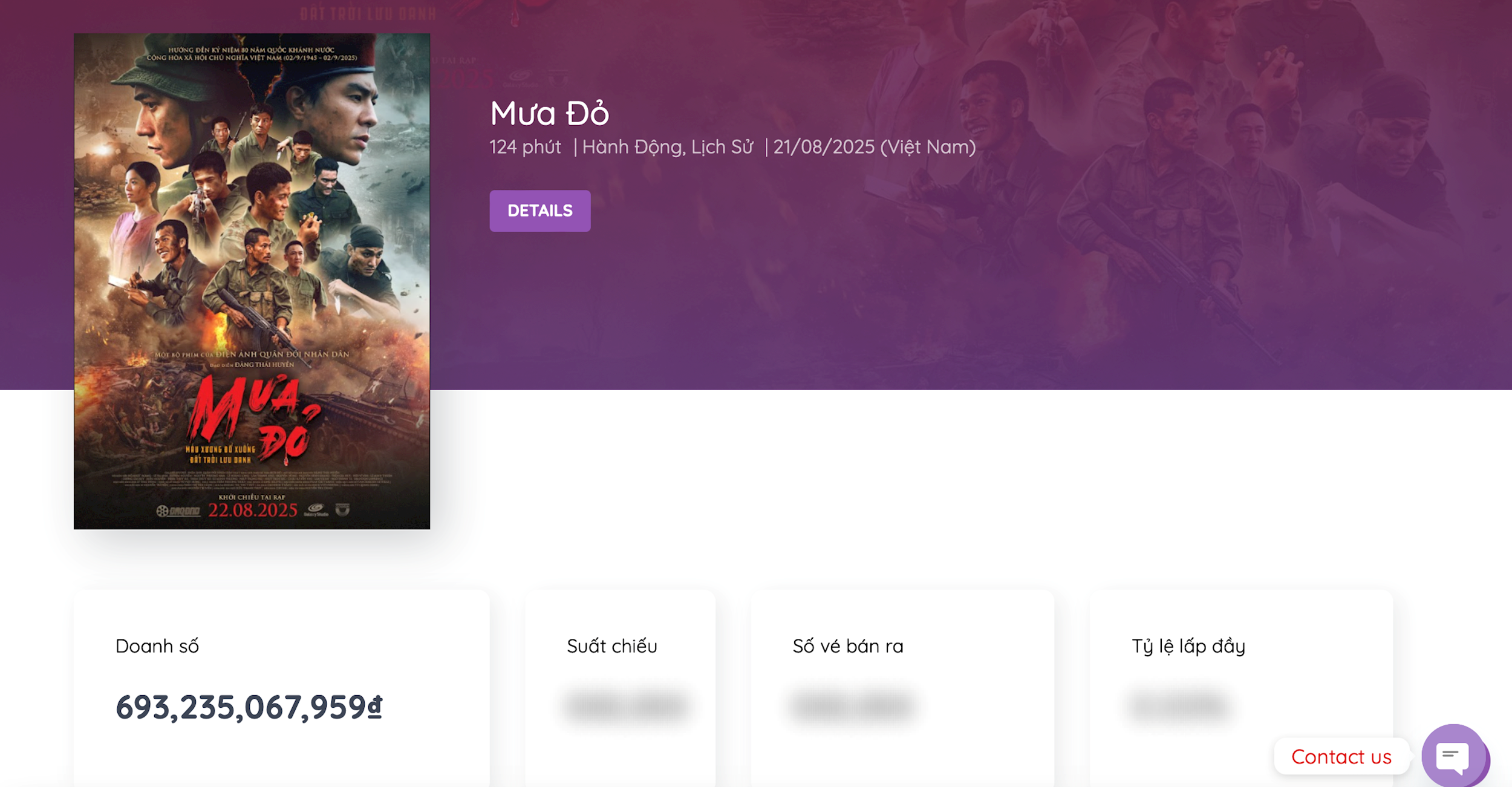Select the revenue figure 693,235,067,959₫
The width and height of the screenshot is (1512, 787).
click(249, 707)
